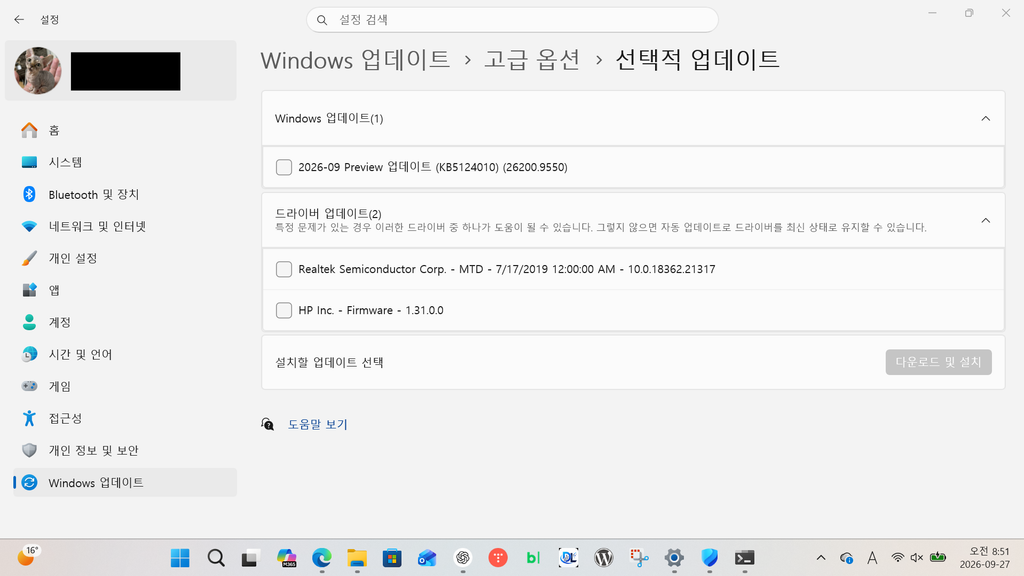The image size is (1024, 576).
Task: Click the user profile picture
Action: coord(38,71)
